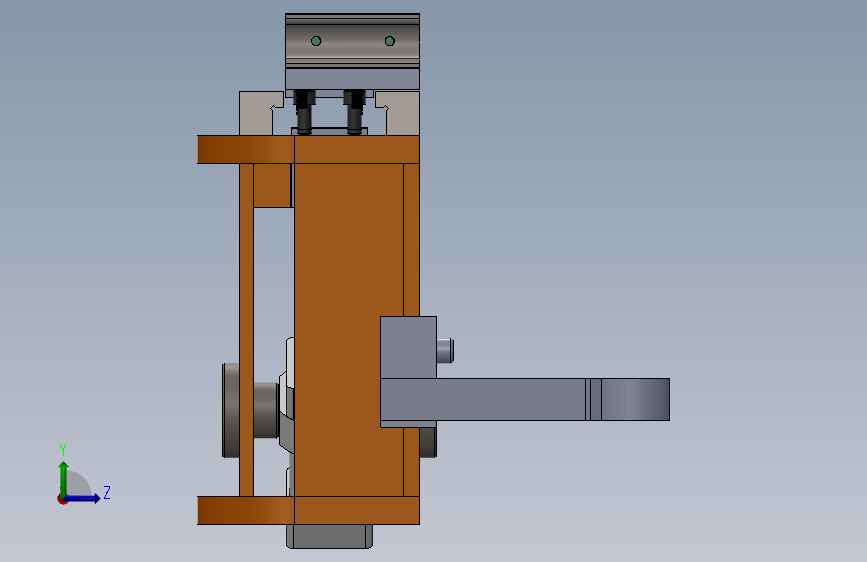867x562 pixels.
Task: Click the Z label of the coordinate triad
Action: pyautogui.click(x=107, y=492)
